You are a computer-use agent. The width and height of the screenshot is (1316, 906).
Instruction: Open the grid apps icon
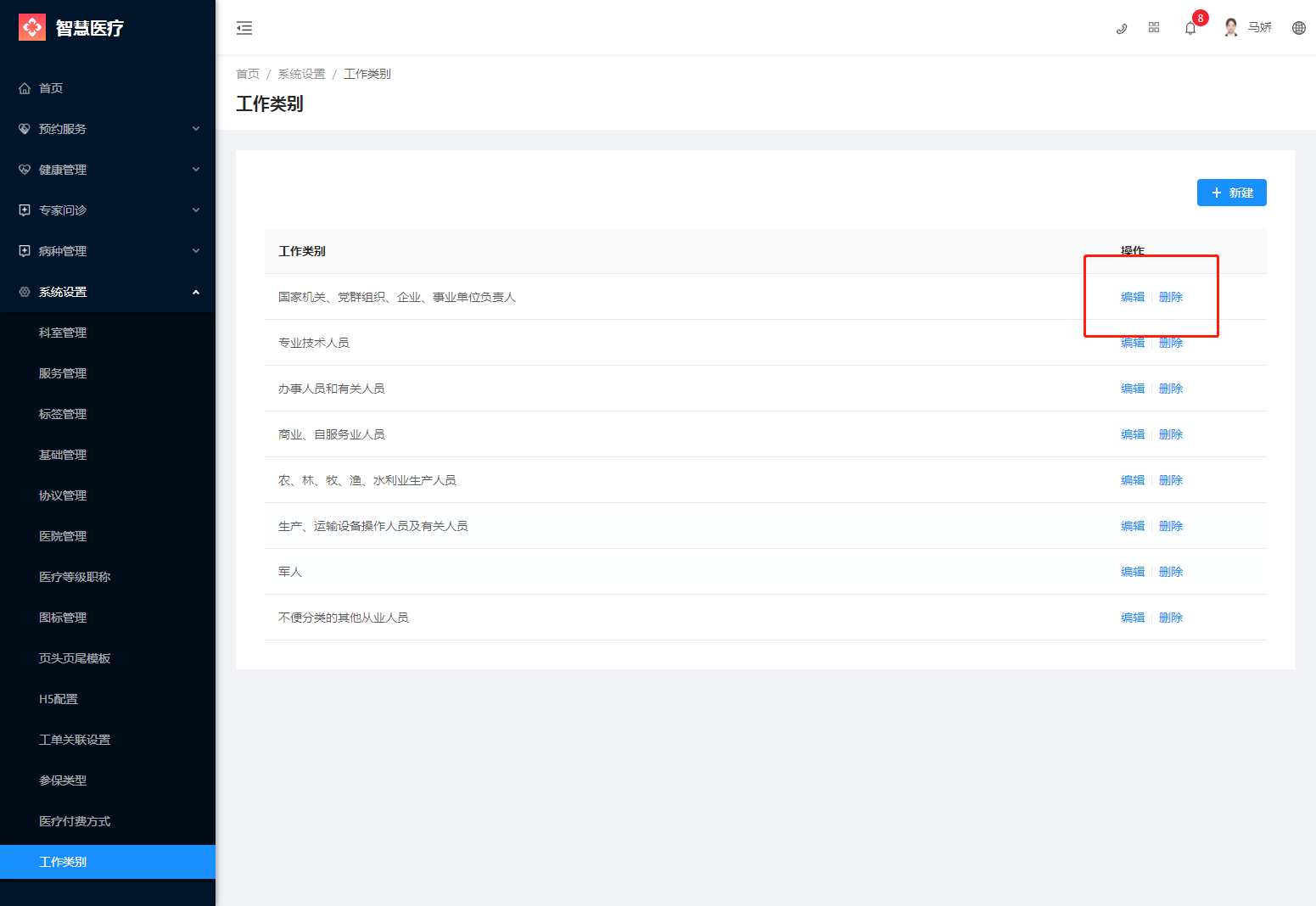[x=1154, y=28]
